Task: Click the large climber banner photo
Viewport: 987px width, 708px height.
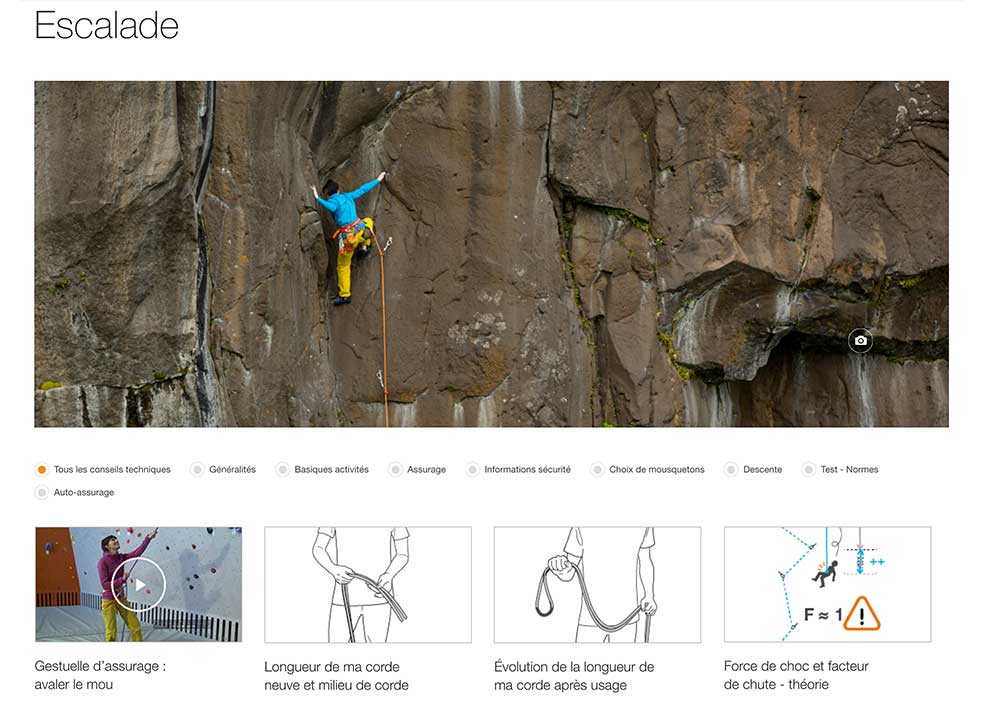Action: point(491,254)
